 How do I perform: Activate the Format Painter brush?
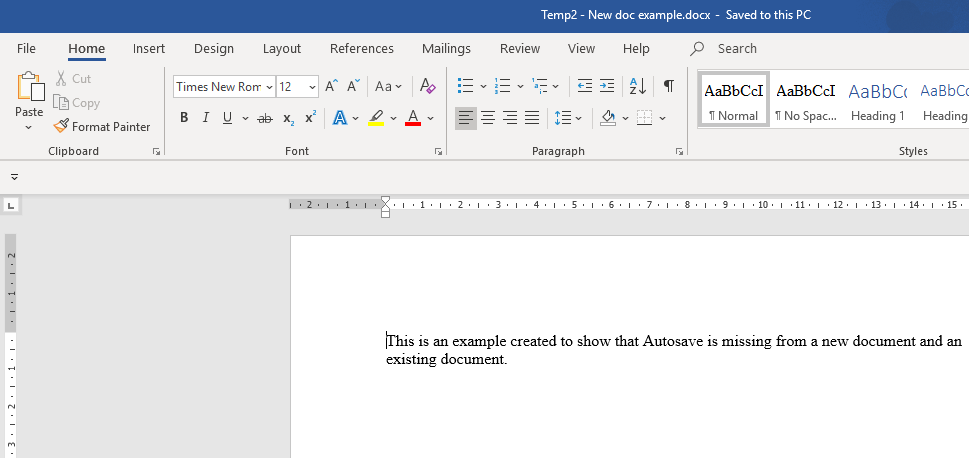tap(61, 126)
